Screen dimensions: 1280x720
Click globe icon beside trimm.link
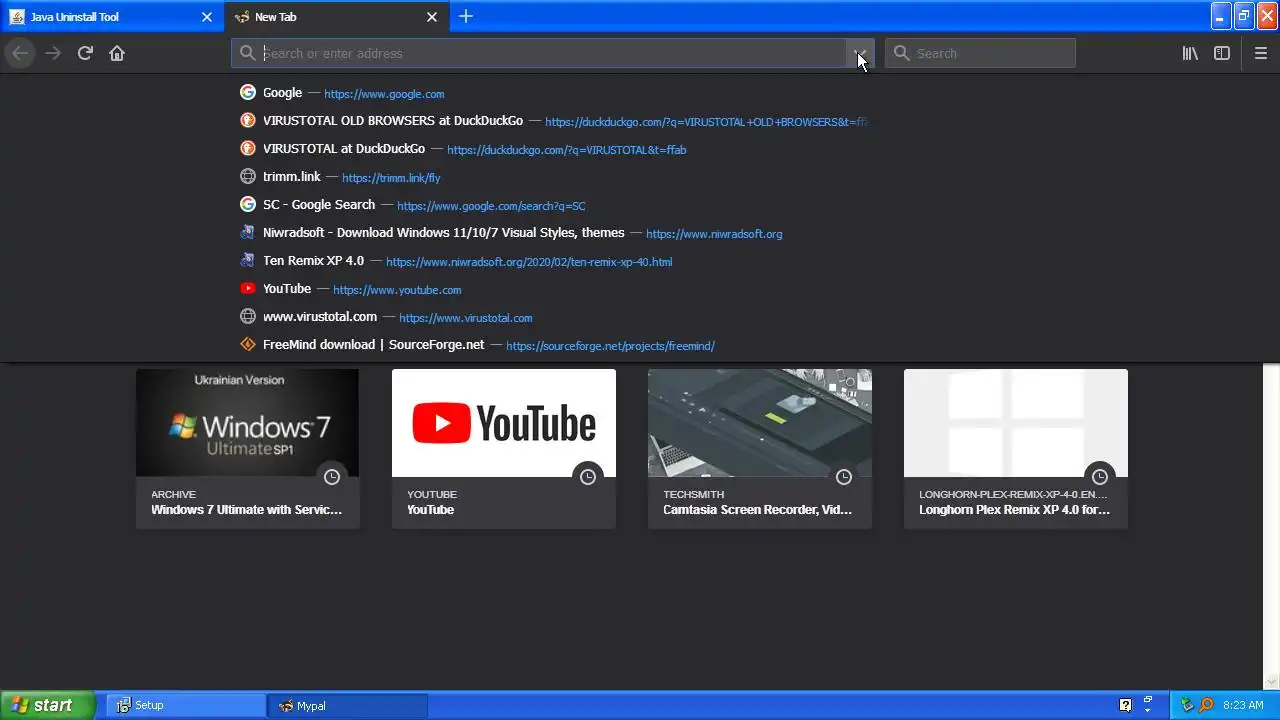(x=248, y=177)
